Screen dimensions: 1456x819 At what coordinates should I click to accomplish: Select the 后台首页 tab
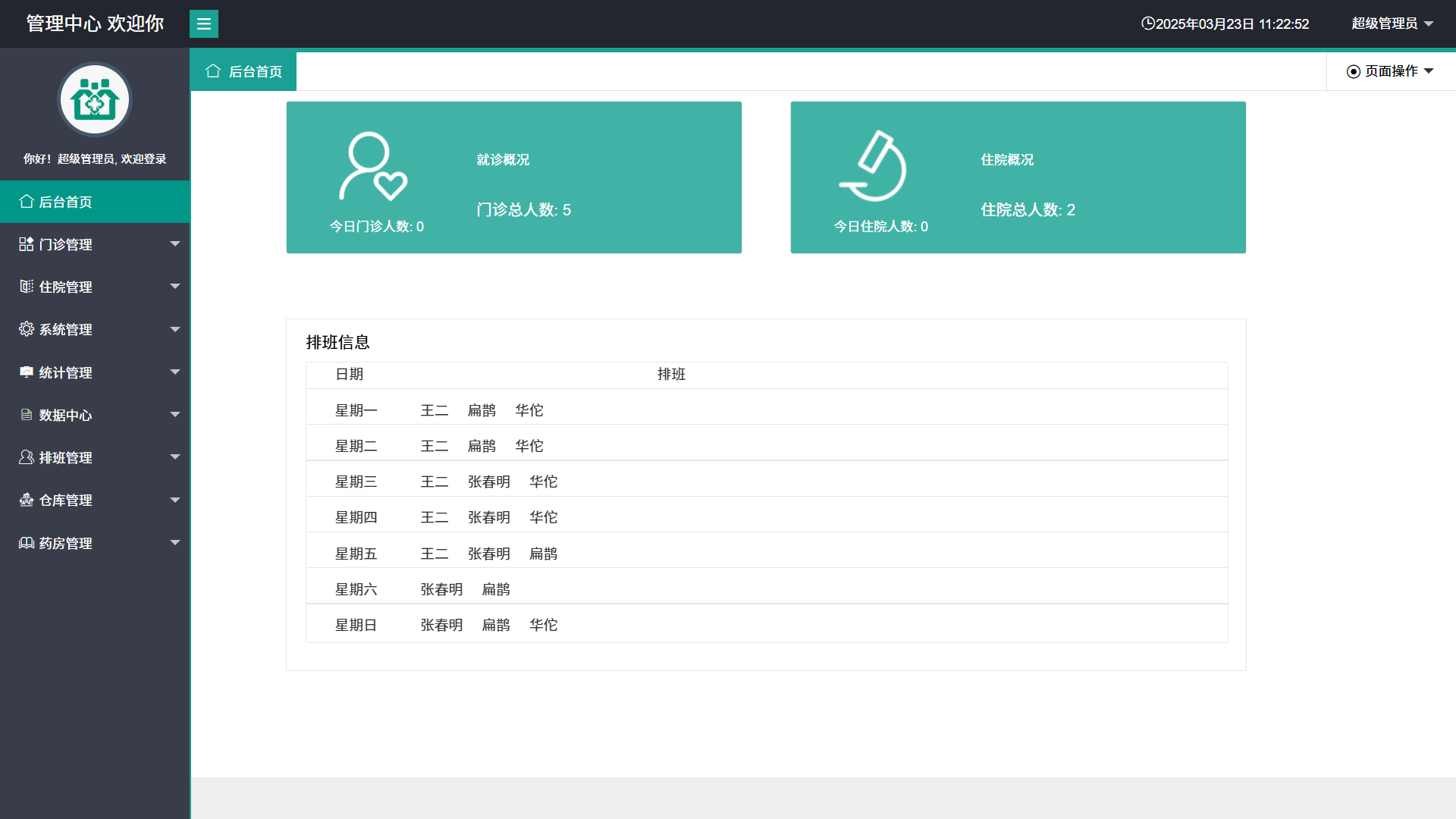point(243,71)
